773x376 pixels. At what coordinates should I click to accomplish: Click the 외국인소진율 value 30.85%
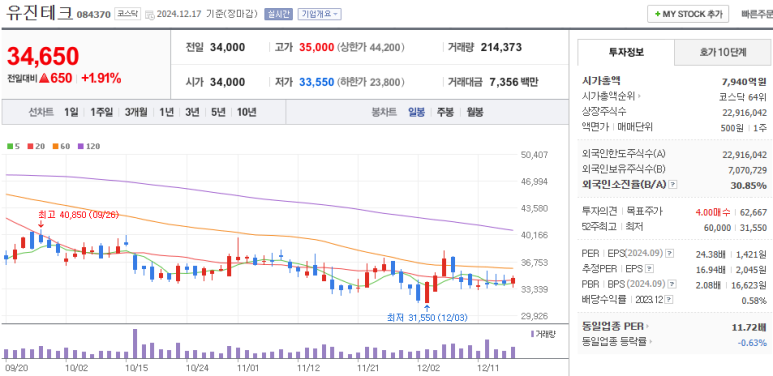pyautogui.click(x=748, y=185)
